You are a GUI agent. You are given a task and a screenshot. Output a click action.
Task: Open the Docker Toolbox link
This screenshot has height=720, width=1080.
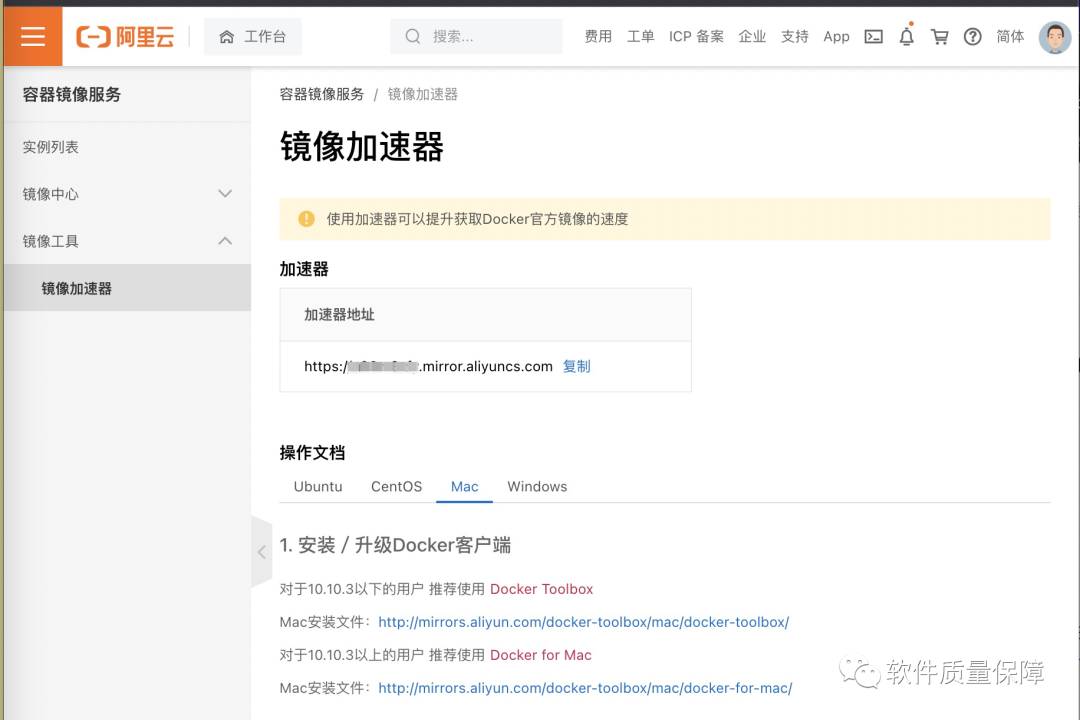pyautogui.click(x=541, y=589)
